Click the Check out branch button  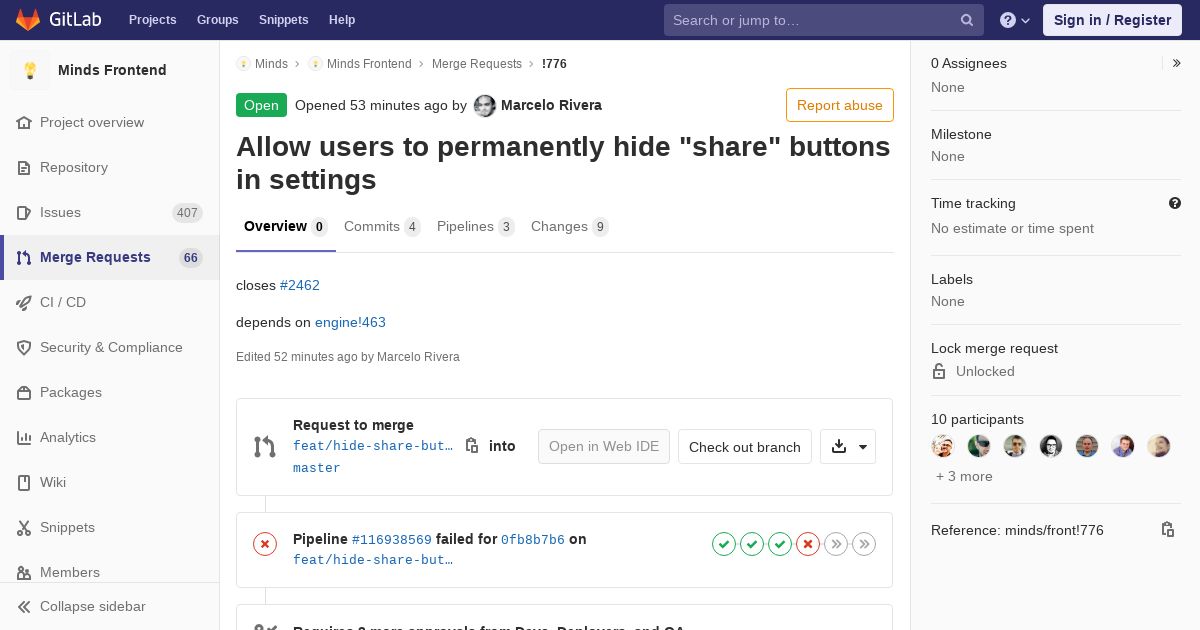pyautogui.click(x=745, y=447)
